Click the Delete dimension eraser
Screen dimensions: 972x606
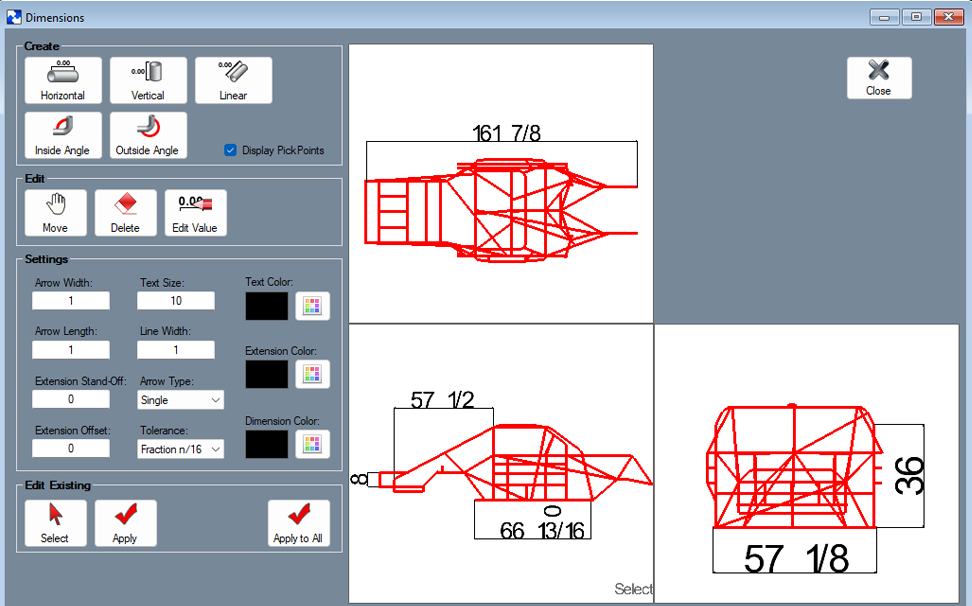coord(125,213)
